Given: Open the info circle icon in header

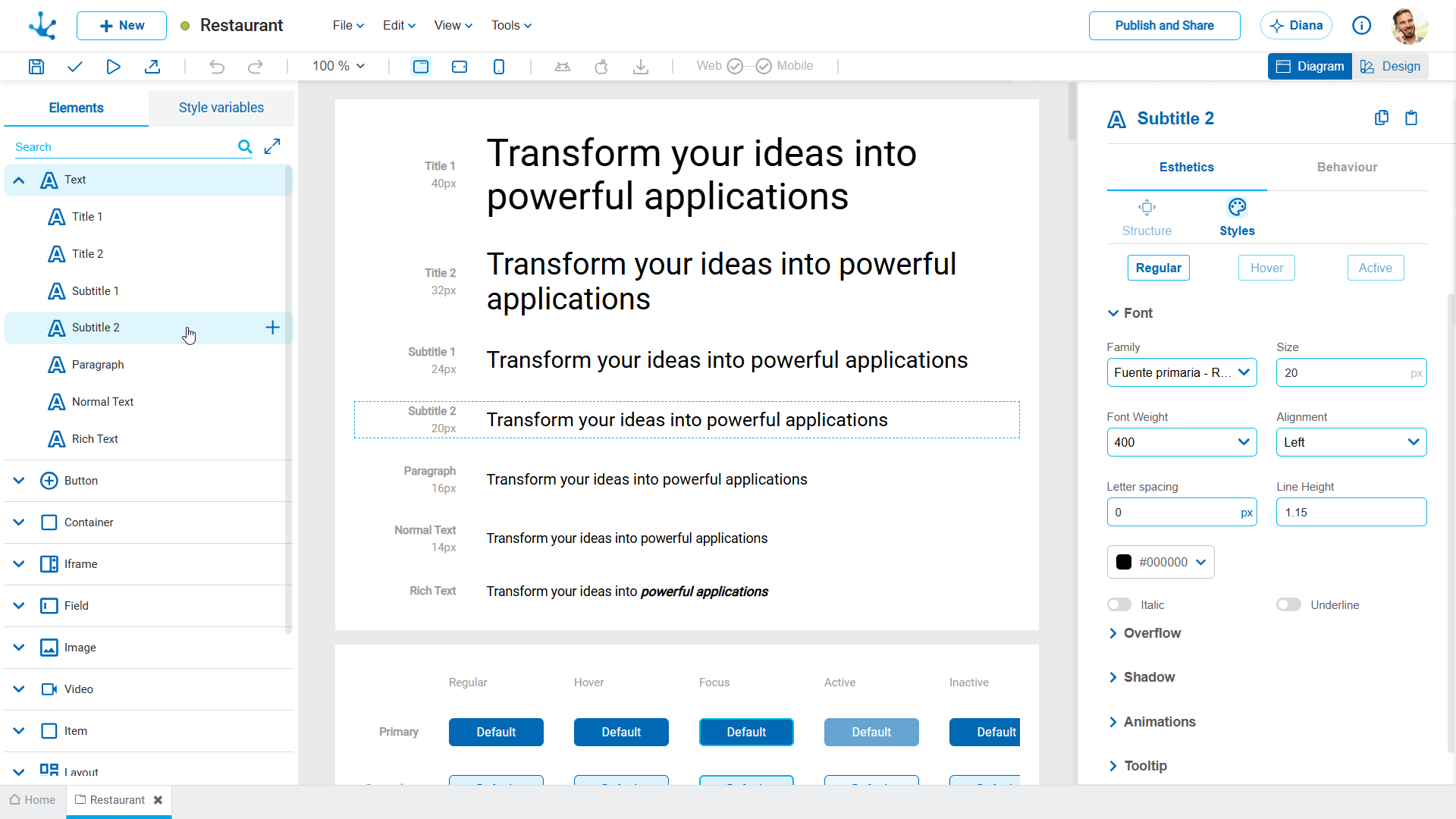Looking at the screenshot, I should pos(1362,26).
